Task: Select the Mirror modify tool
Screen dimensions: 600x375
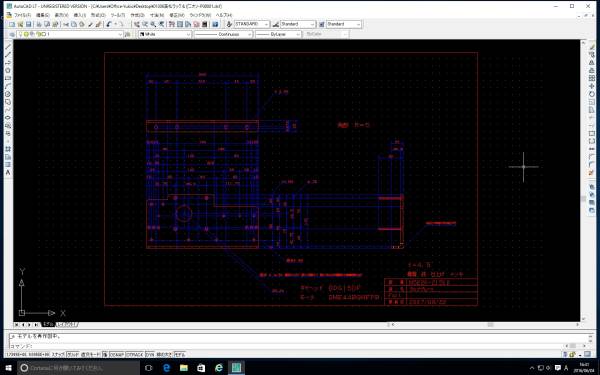Action: click(592, 62)
